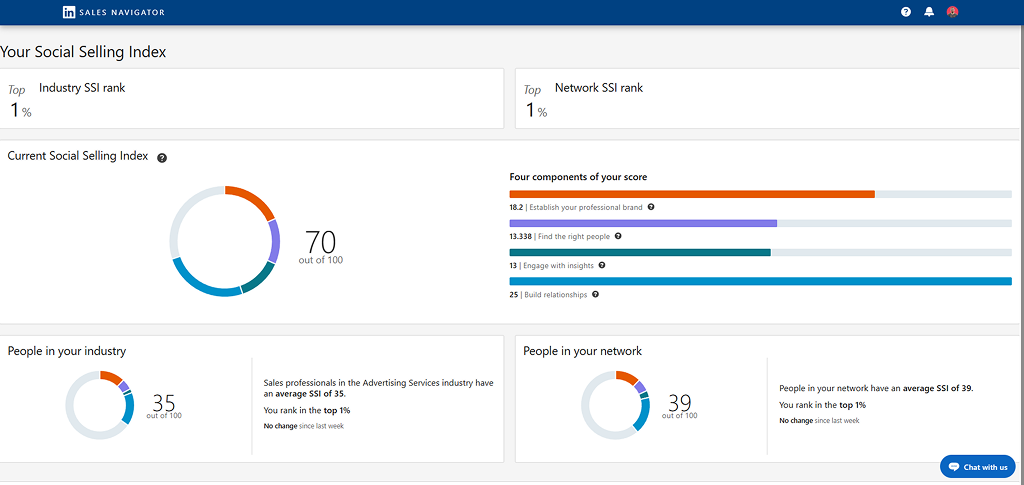
Task: Click the SALES NAVIGATOR header text
Action: [x=121, y=12]
